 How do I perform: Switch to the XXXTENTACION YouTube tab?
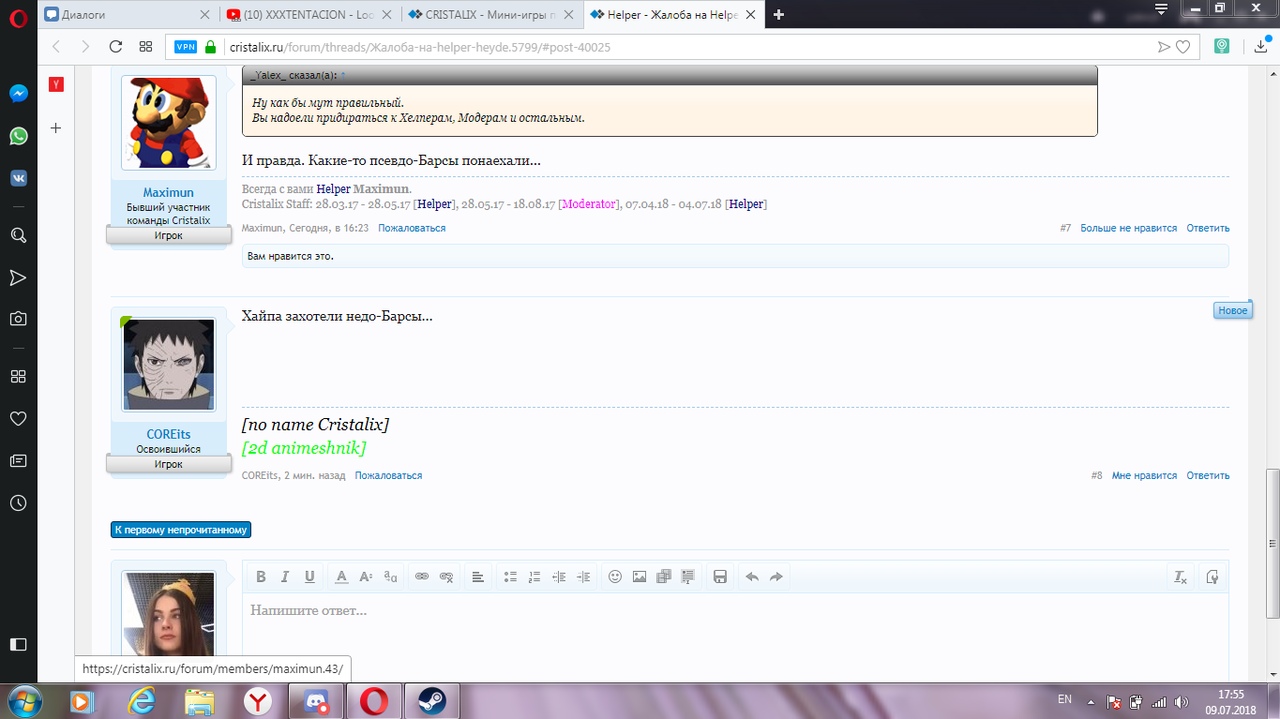(x=309, y=15)
